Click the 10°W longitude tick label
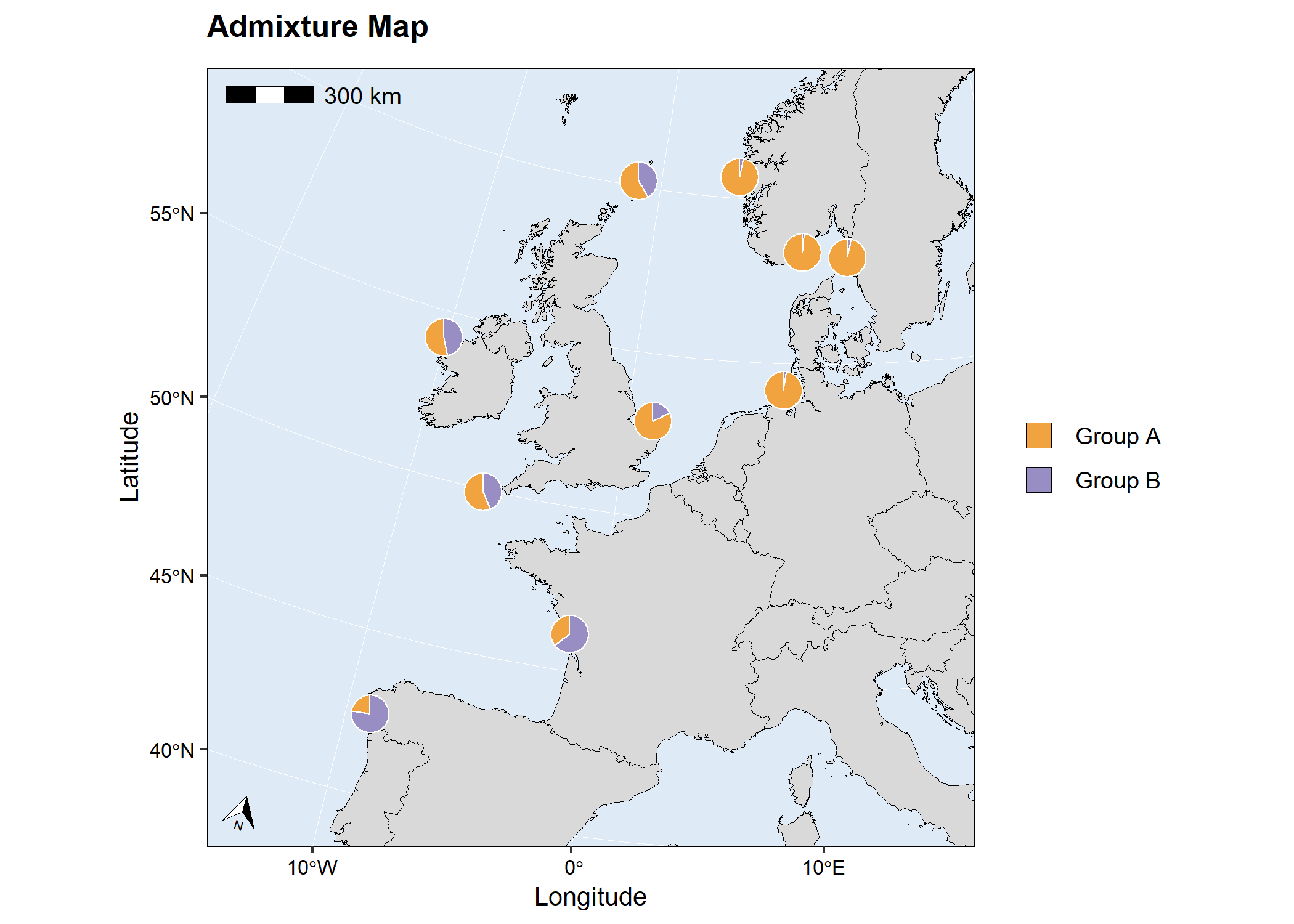1294x924 pixels. 312,868
